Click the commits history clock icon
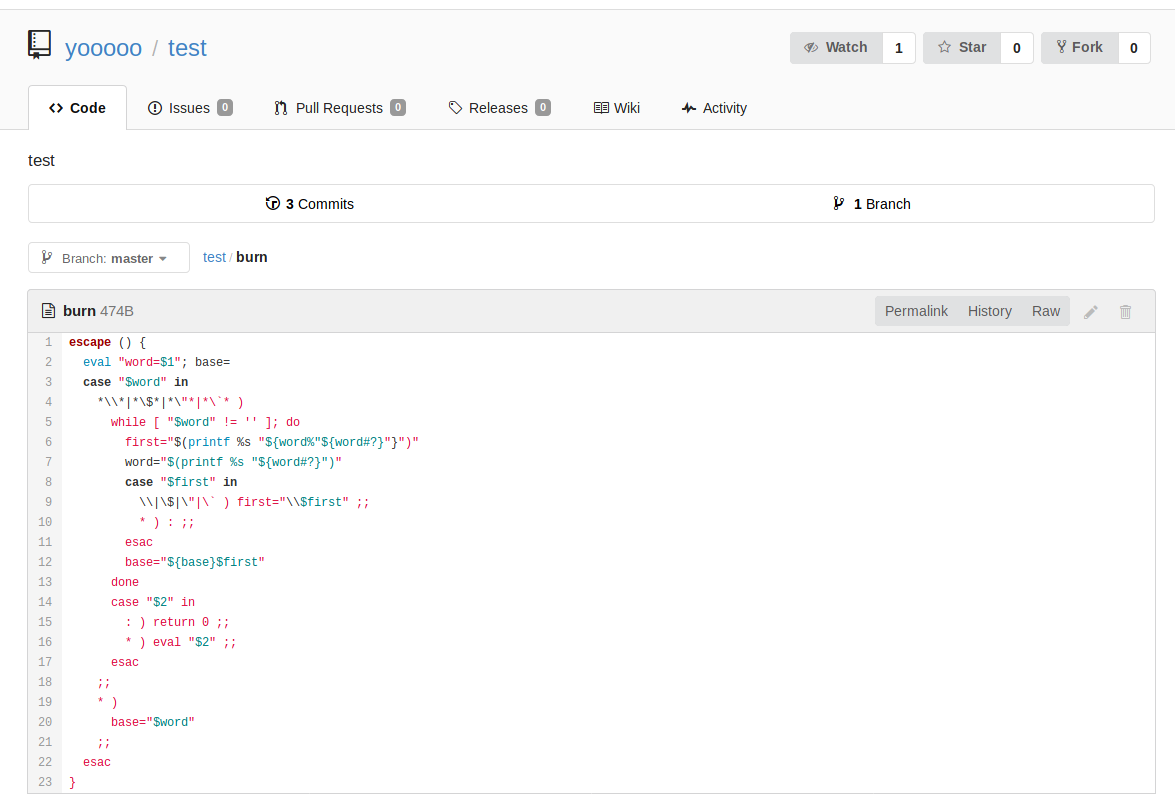The width and height of the screenshot is (1175, 806). pos(273,204)
